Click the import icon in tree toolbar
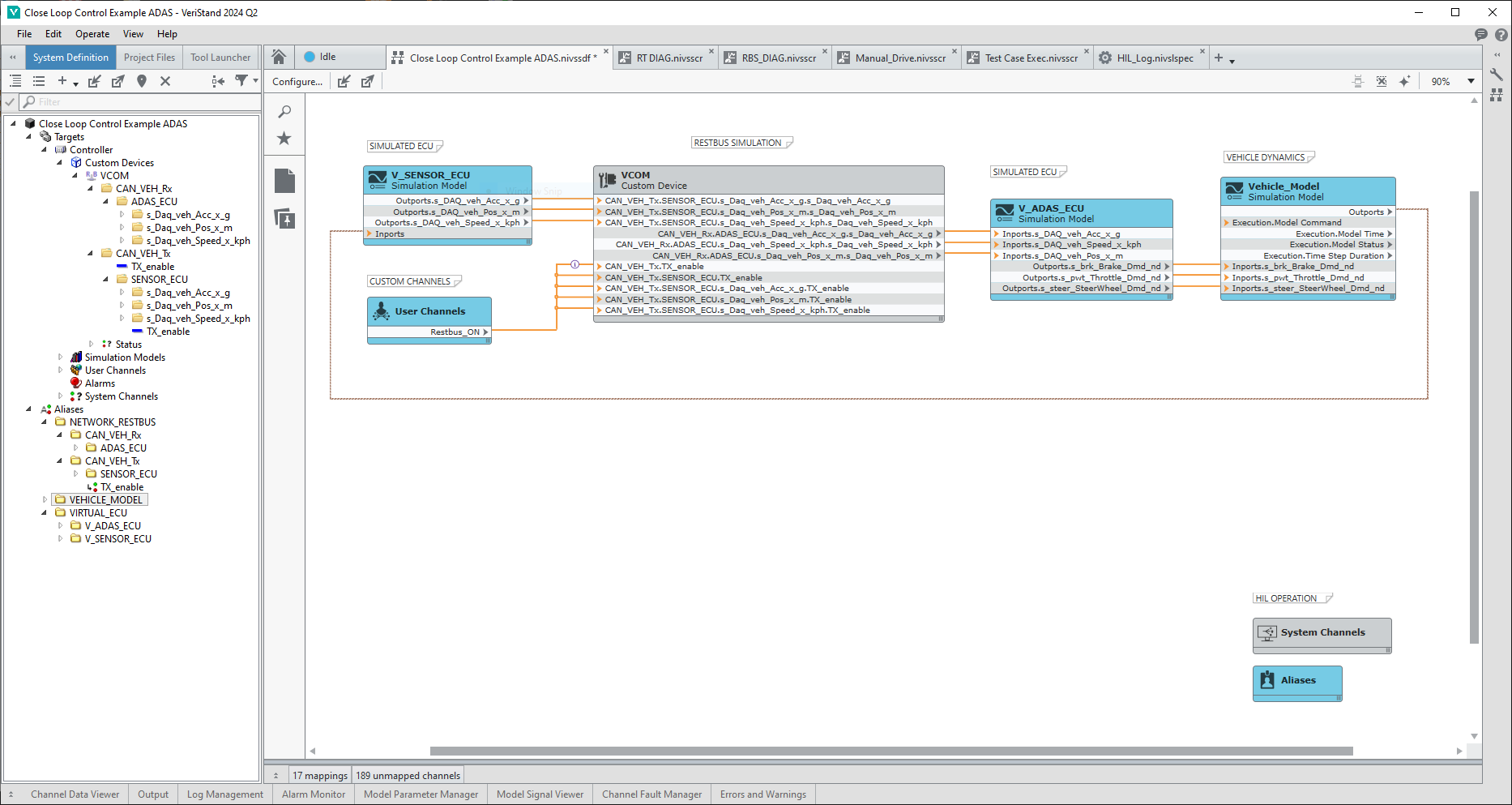 click(x=95, y=81)
